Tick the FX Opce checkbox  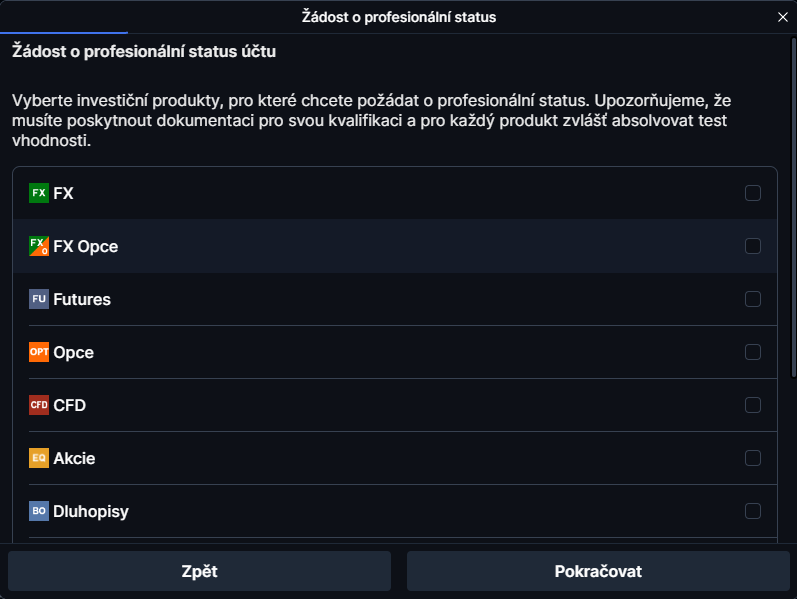[x=753, y=246]
